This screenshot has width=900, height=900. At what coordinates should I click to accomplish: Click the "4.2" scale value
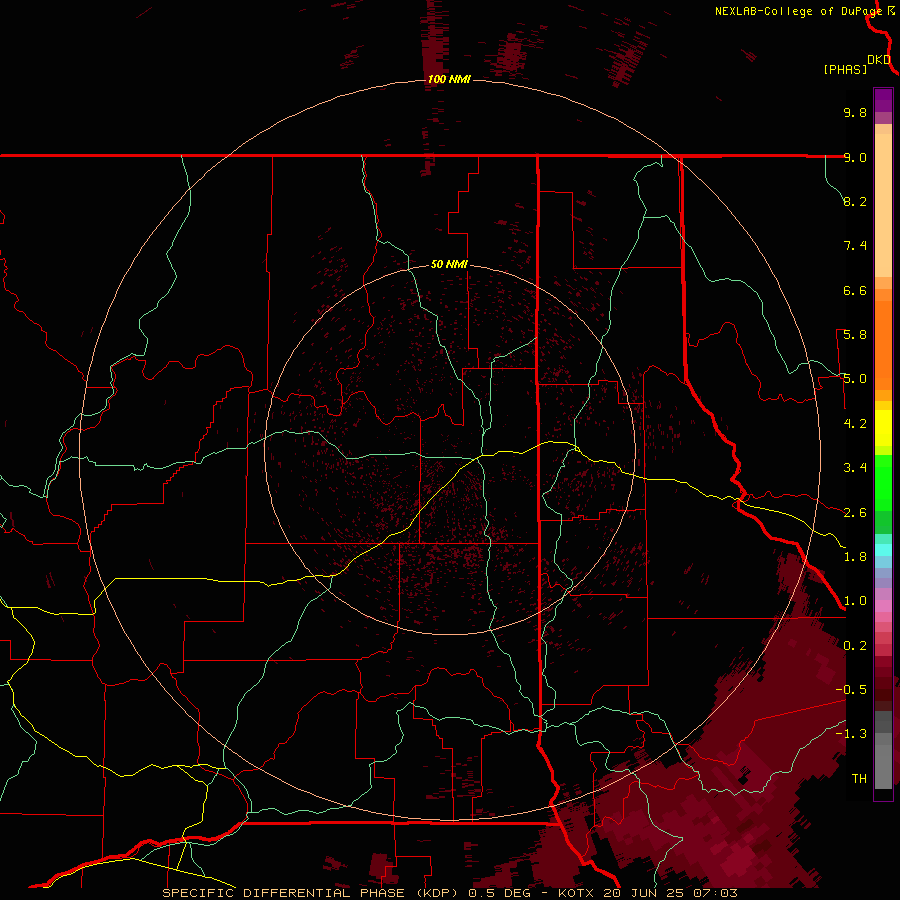(x=855, y=424)
